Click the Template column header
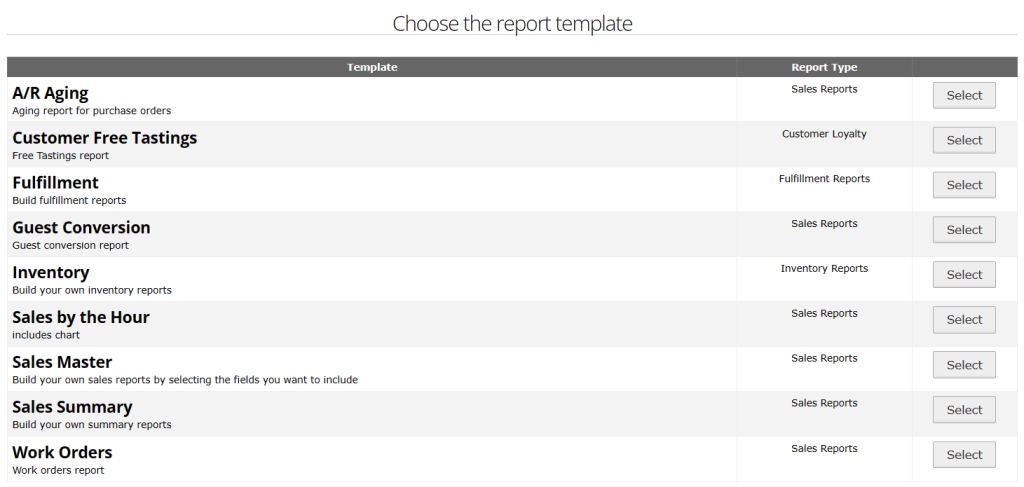This screenshot has width=1024, height=487. coord(372,67)
